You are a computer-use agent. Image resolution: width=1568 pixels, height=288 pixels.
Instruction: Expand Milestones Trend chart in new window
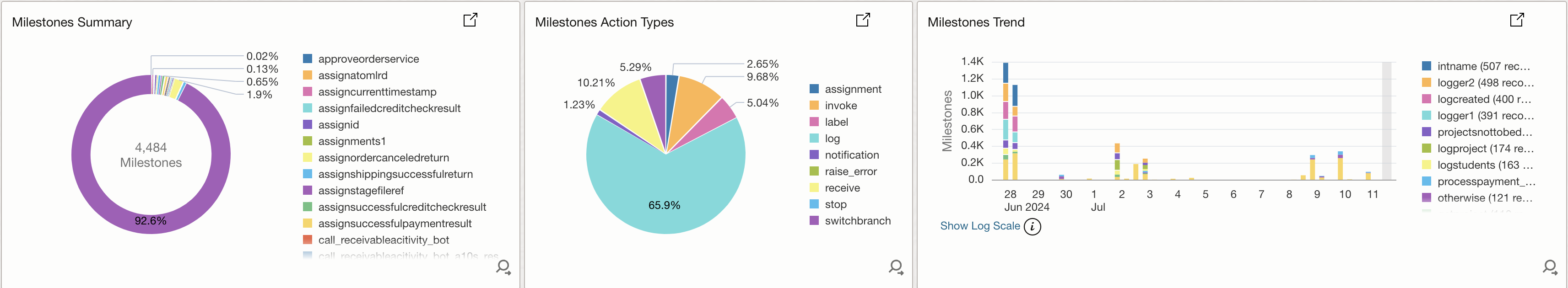[1516, 20]
